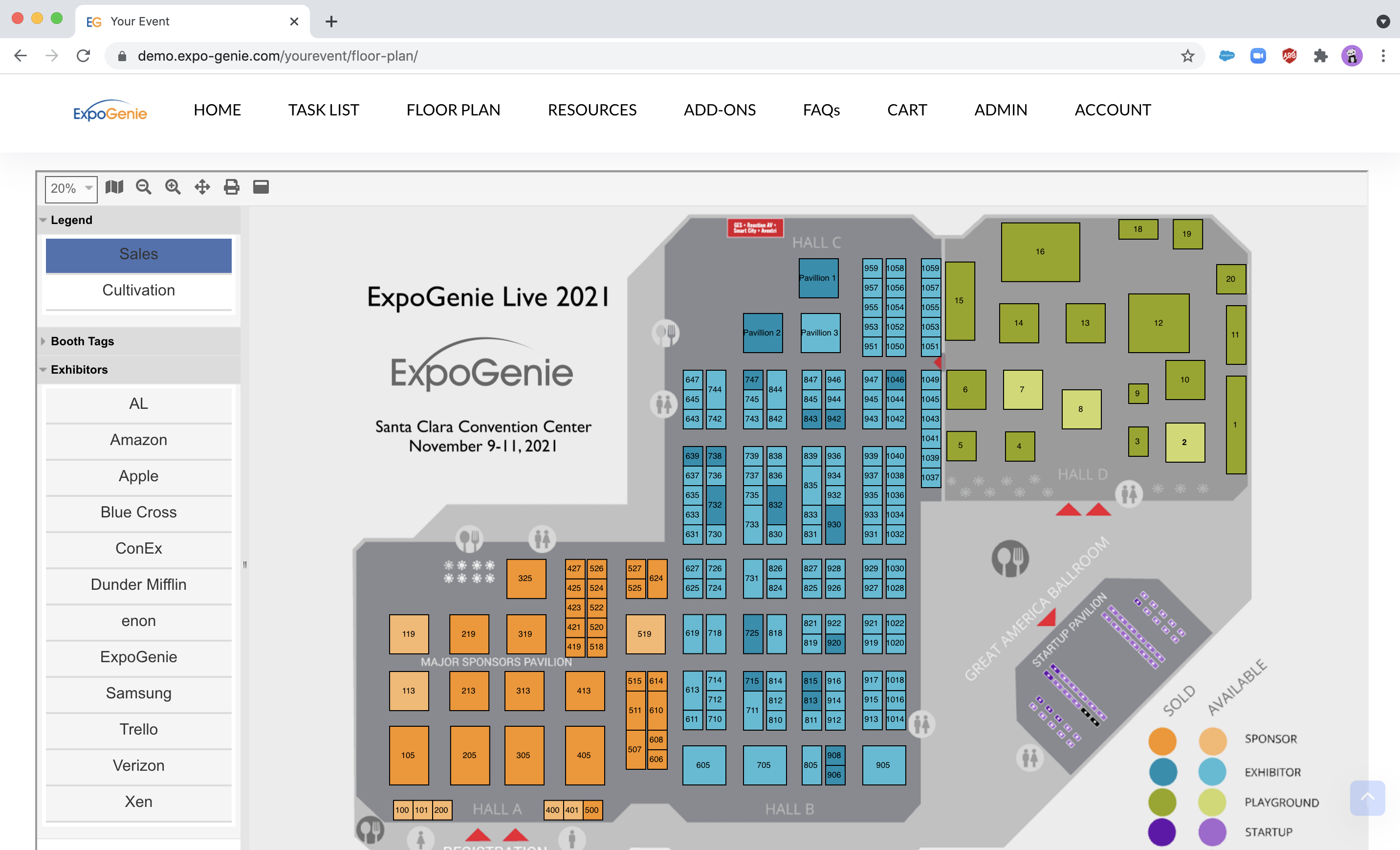Click the fullscreen window icon in toolbar
1400x850 pixels.
[261, 187]
